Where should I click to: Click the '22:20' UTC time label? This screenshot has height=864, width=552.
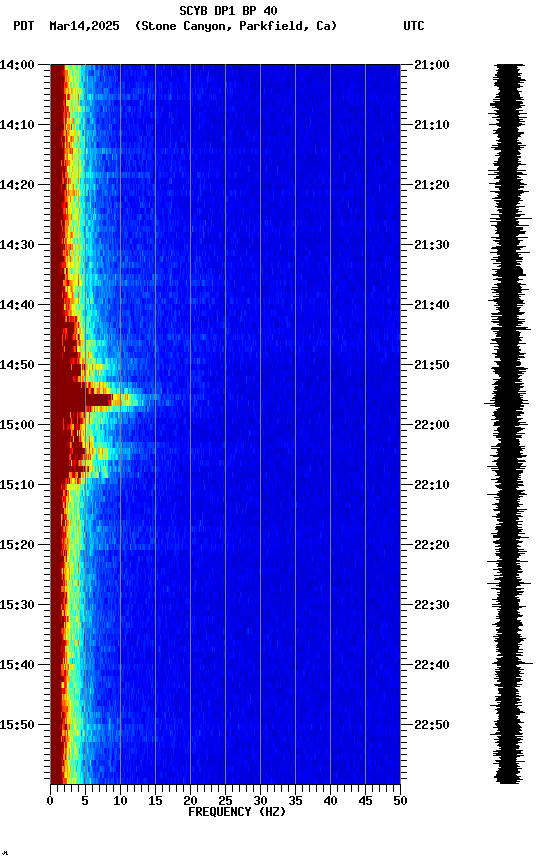pos(432,545)
